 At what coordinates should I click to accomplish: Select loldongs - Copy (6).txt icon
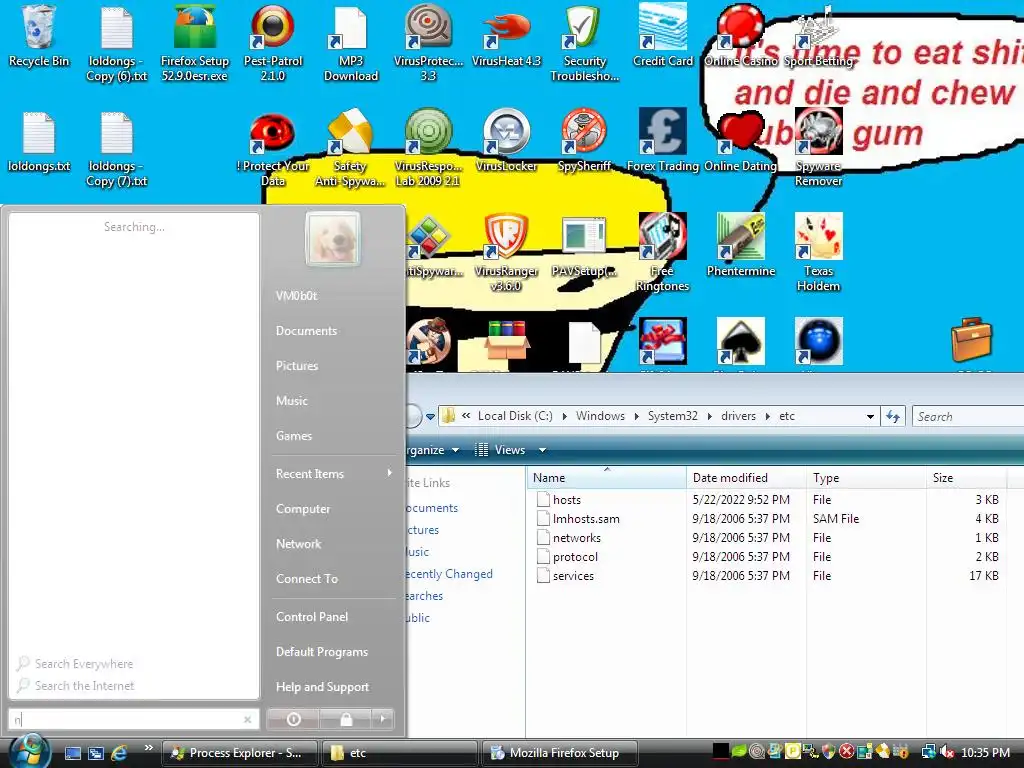point(117,43)
